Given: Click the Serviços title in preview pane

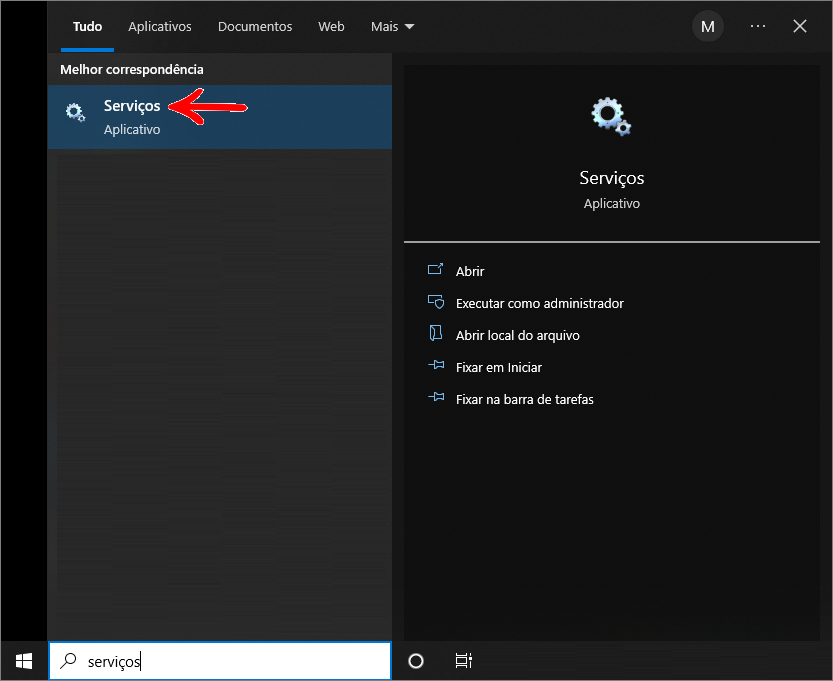Looking at the screenshot, I should point(611,178).
